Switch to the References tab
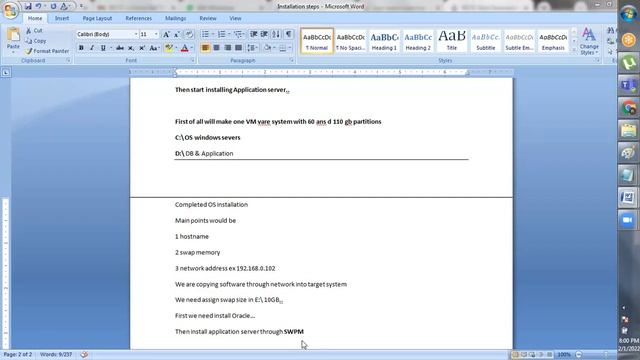640x360 pixels. (138, 18)
